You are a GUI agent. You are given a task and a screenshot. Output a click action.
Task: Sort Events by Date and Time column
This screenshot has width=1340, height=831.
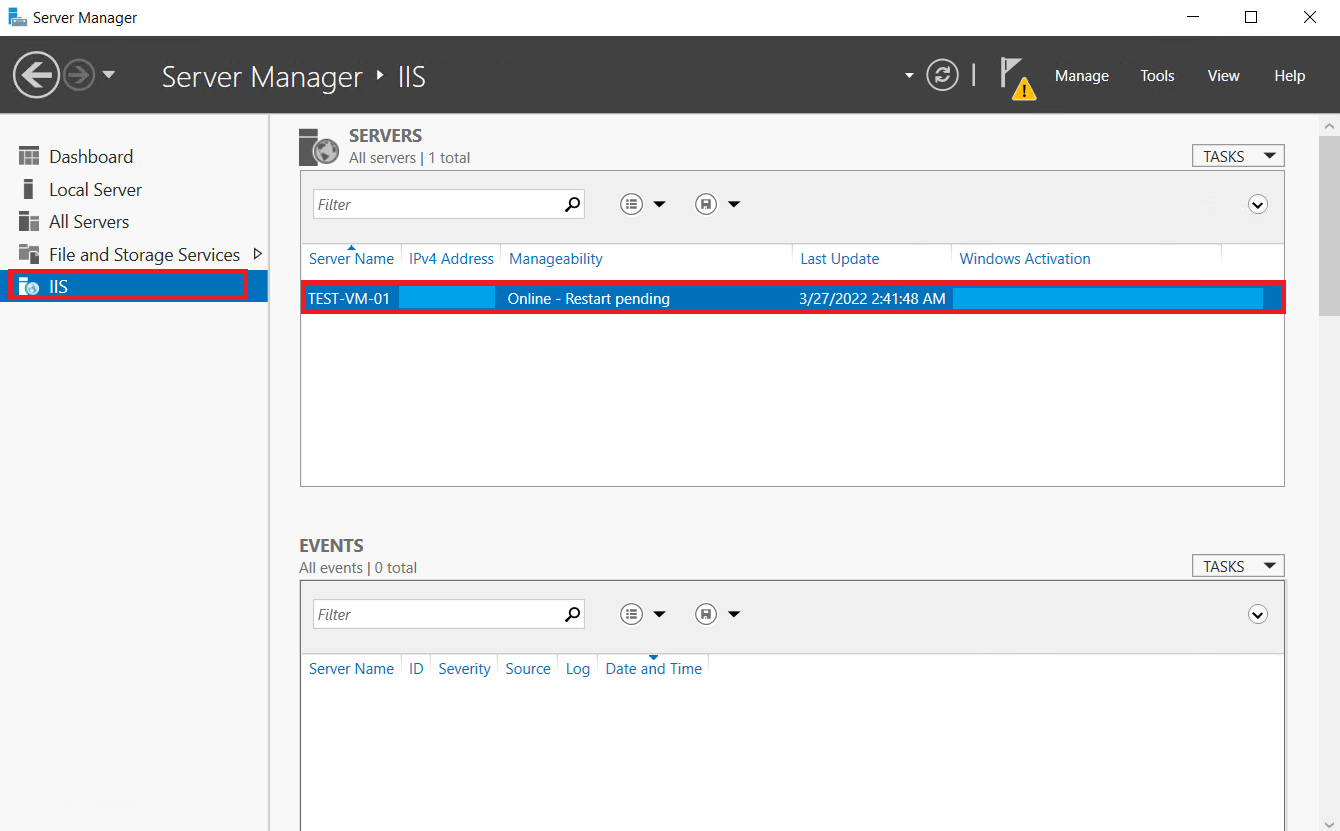(x=654, y=668)
